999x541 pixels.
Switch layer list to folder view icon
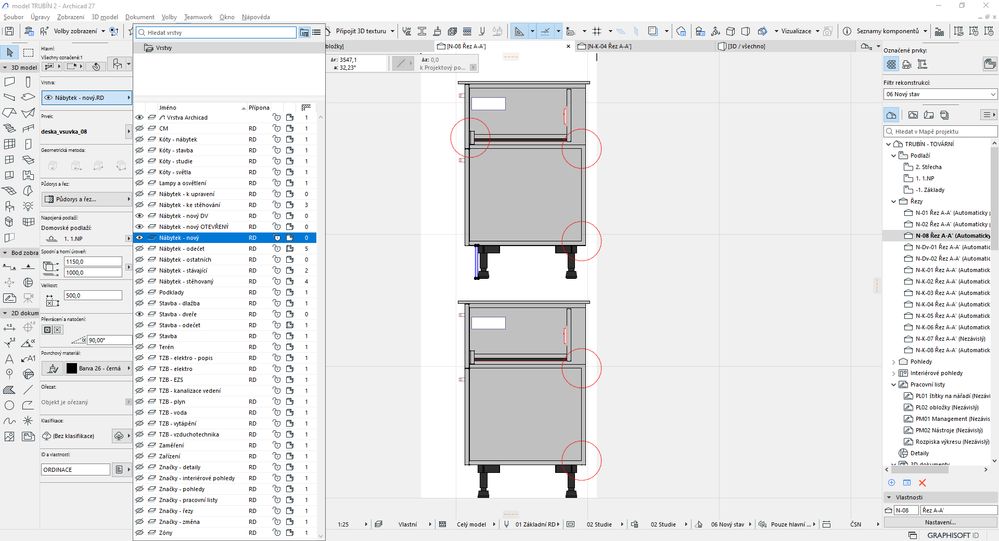(x=304, y=32)
